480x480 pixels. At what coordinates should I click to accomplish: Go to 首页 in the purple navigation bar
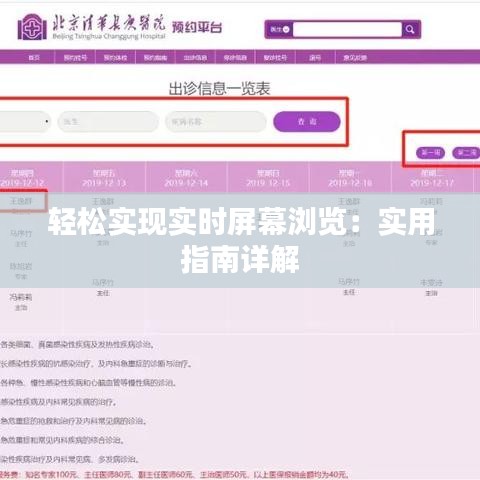pos(34,58)
